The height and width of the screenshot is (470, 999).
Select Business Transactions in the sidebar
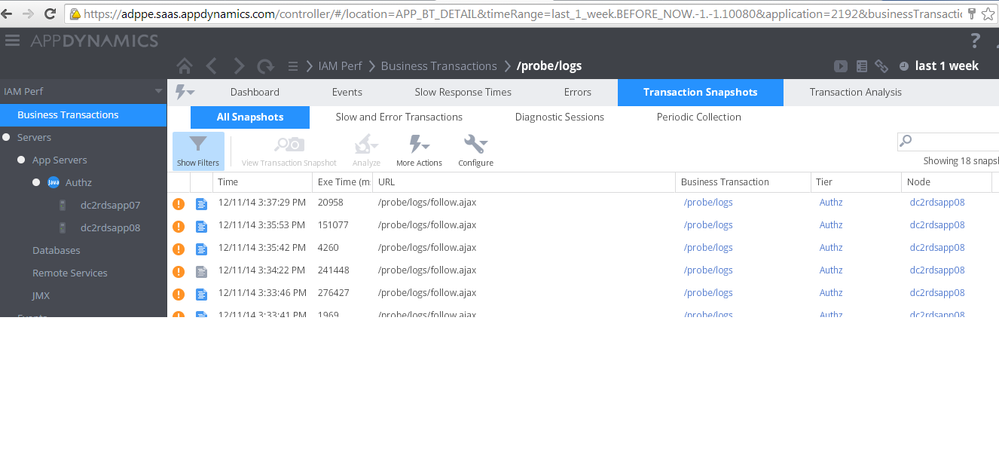(83, 115)
